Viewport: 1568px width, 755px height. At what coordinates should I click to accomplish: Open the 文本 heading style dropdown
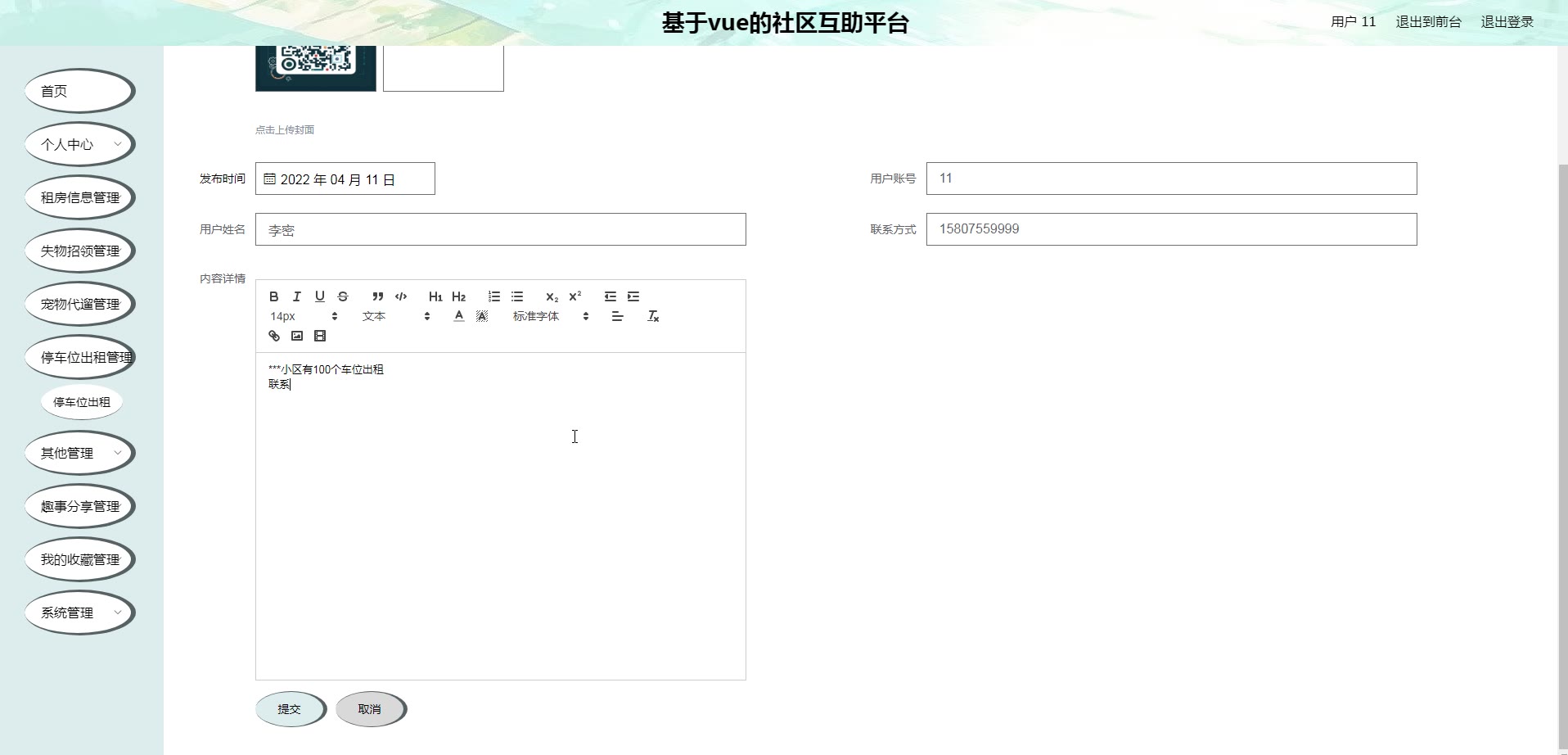click(396, 316)
